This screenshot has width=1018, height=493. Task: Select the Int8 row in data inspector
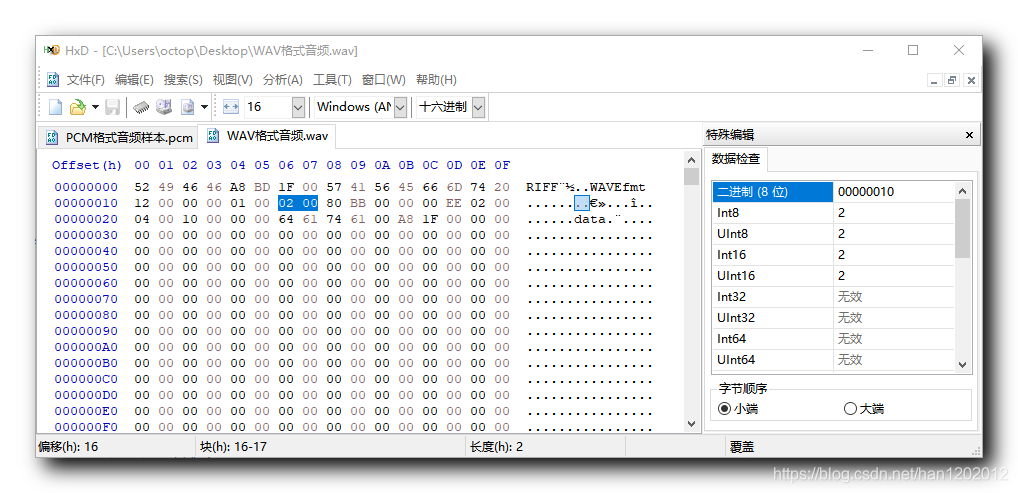click(x=834, y=213)
